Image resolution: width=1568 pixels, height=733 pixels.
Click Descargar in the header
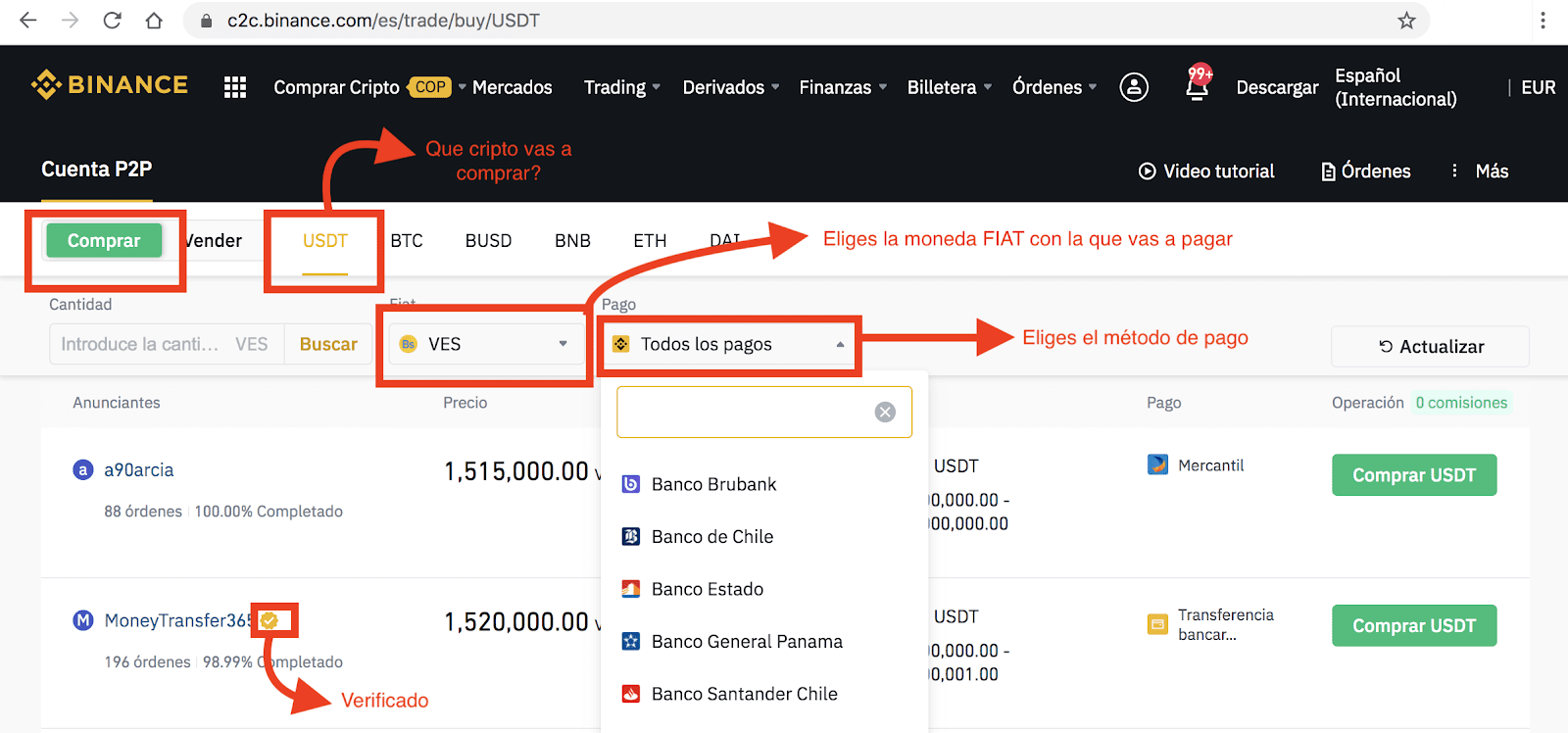point(1277,87)
